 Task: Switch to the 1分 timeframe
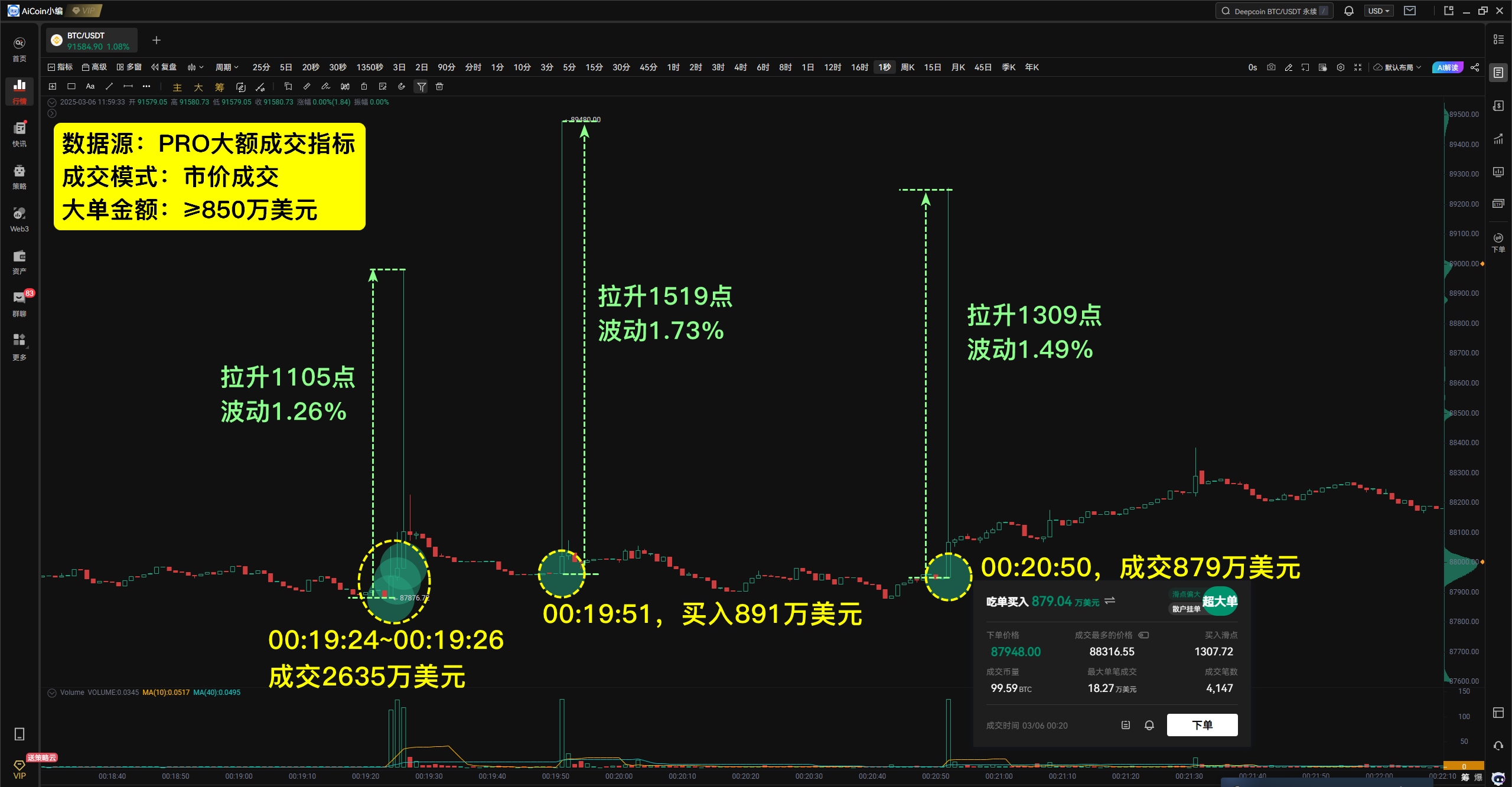click(497, 67)
